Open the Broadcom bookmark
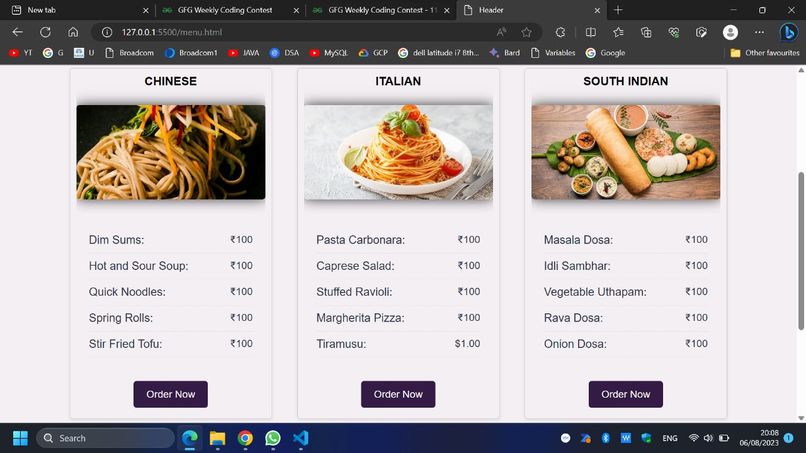The image size is (806, 453). point(130,52)
